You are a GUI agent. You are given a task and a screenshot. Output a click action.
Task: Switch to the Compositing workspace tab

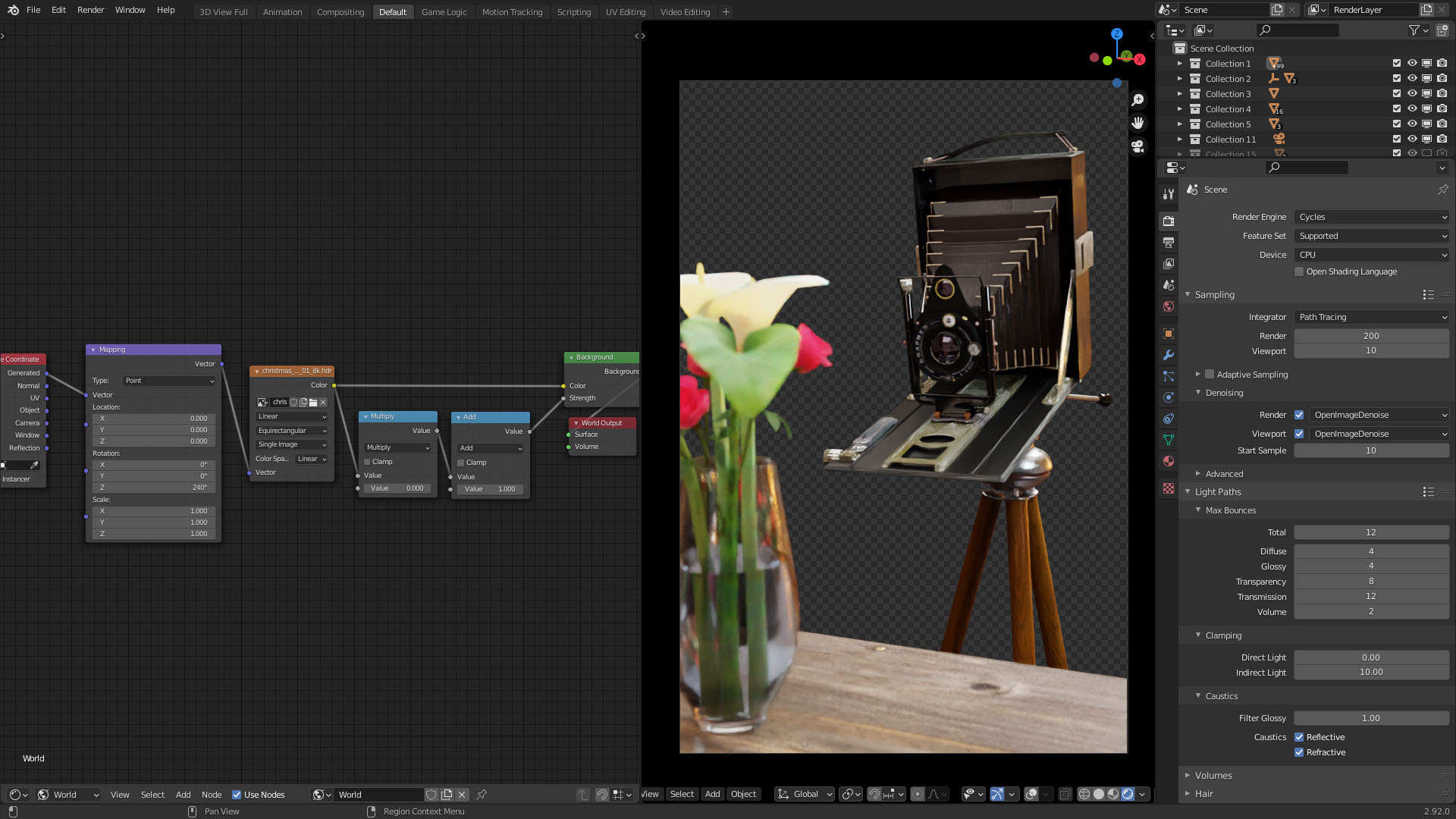coord(340,11)
